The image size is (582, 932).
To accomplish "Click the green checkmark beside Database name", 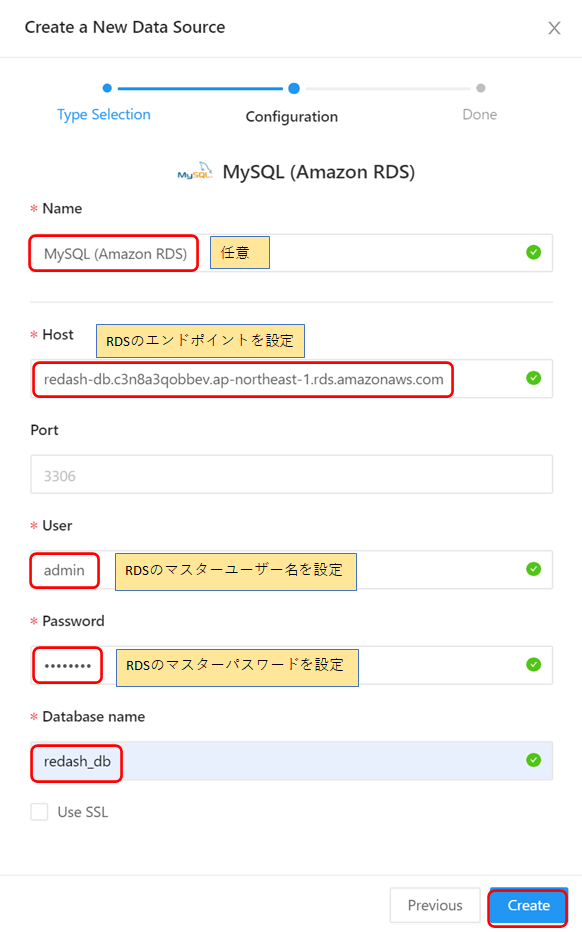I will [534, 761].
